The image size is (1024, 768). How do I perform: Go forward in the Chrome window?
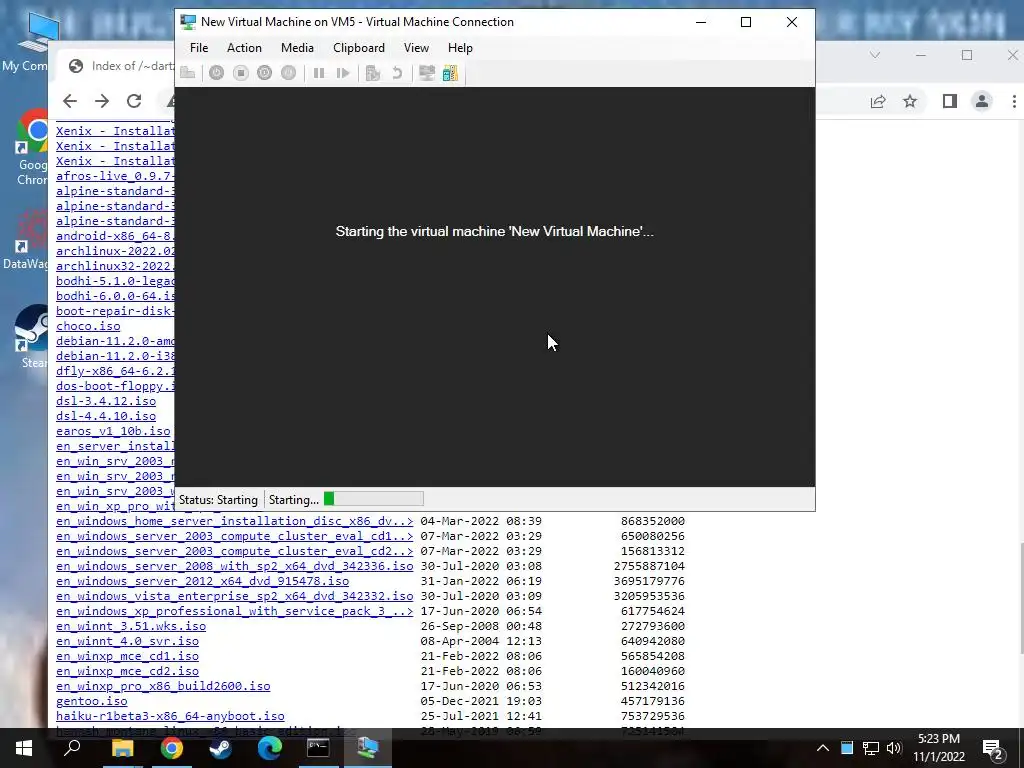click(x=101, y=101)
